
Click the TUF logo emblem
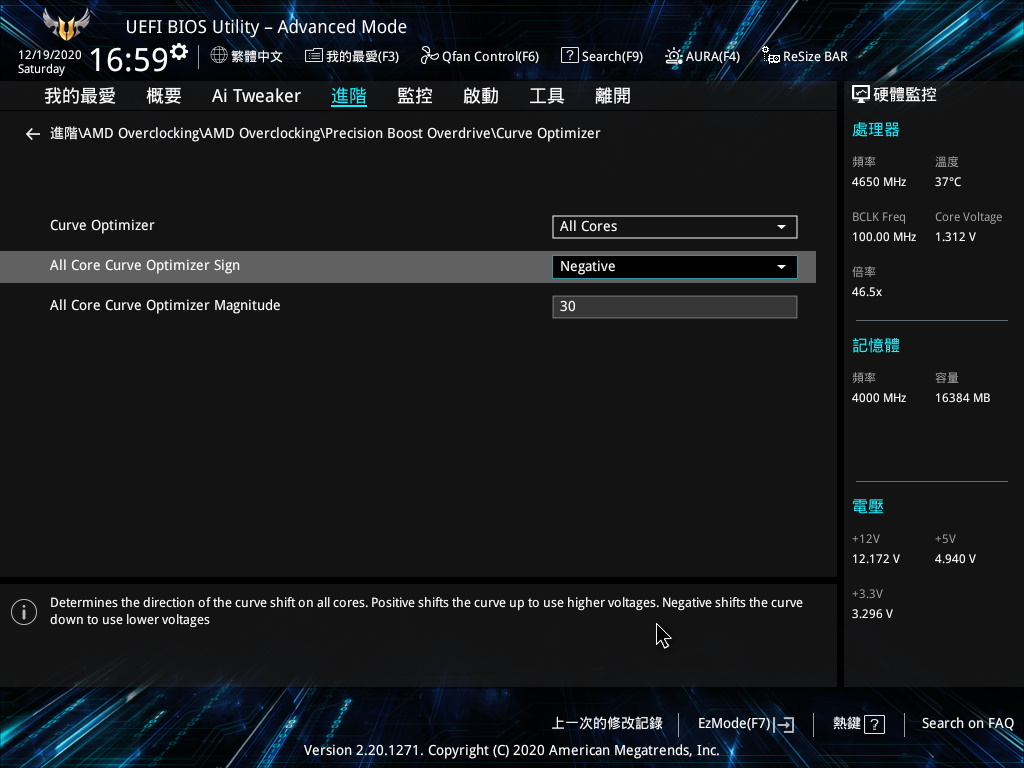click(x=66, y=24)
